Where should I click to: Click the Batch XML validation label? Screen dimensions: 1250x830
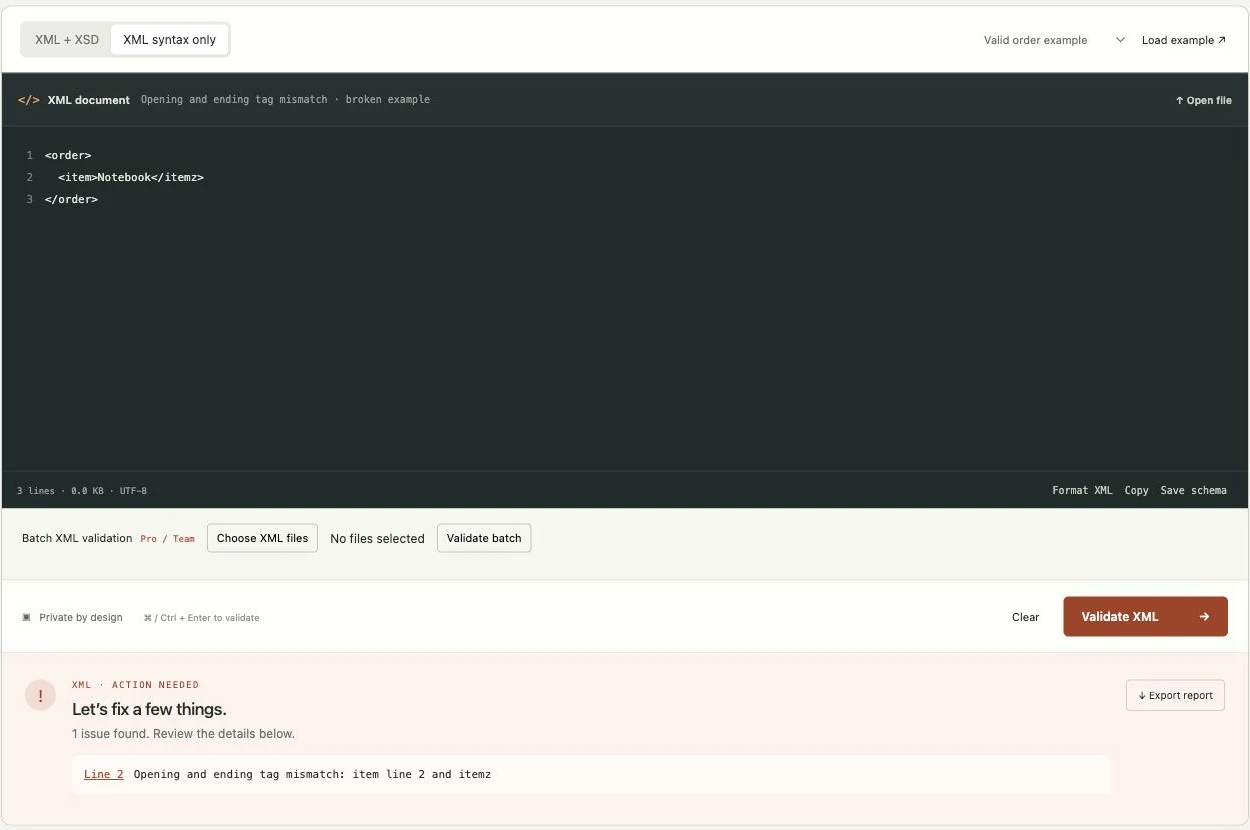(77, 538)
